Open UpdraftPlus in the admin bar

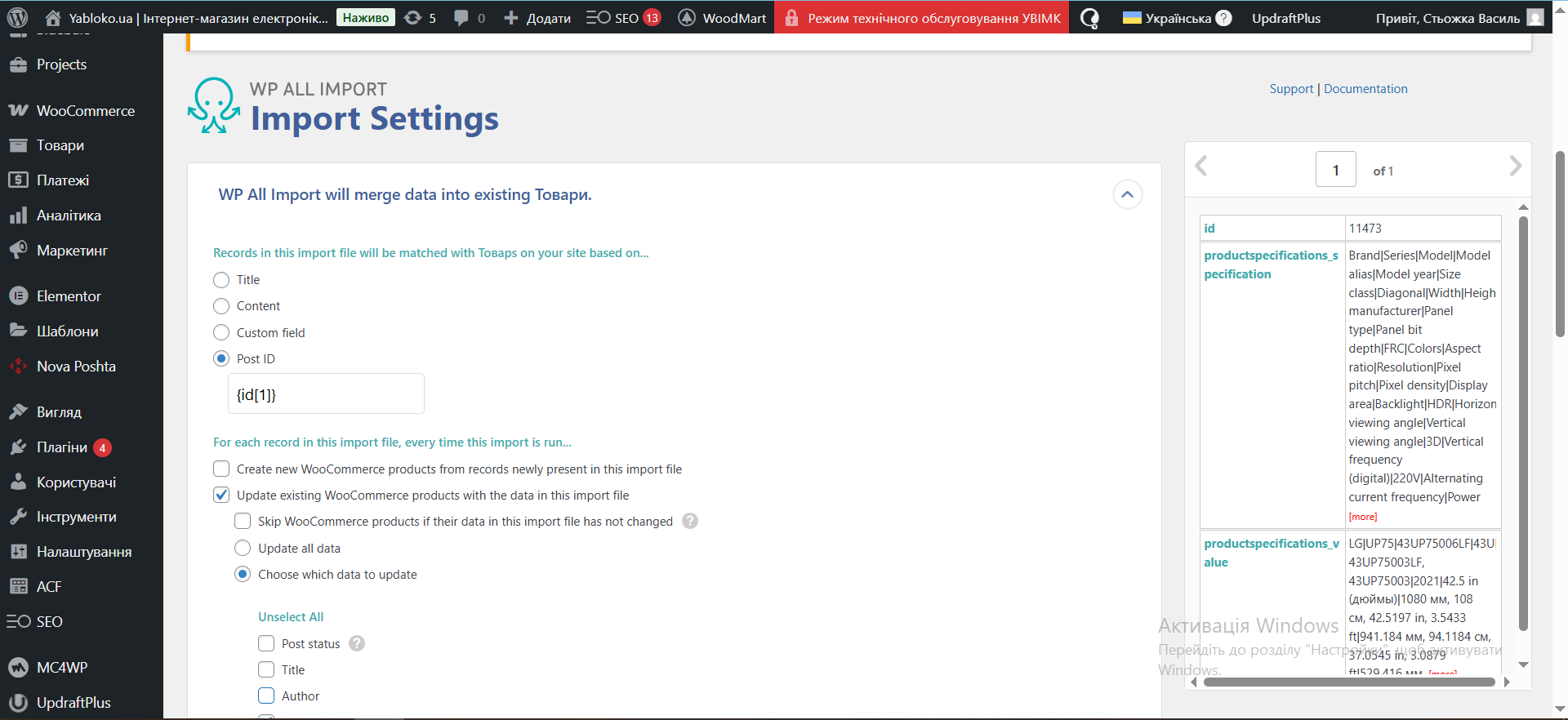click(1286, 17)
